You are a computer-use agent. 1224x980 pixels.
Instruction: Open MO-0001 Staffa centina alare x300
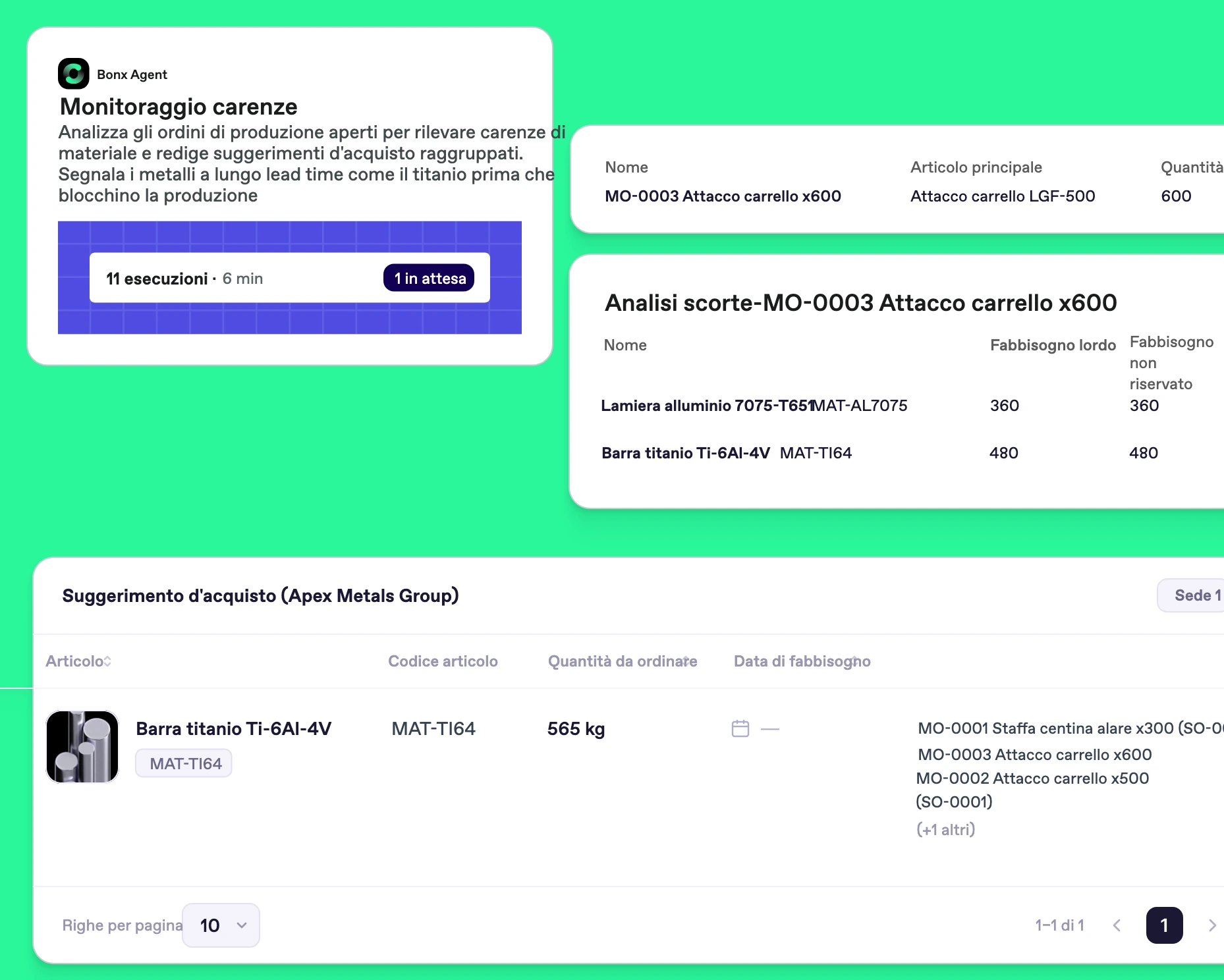(x=1071, y=728)
